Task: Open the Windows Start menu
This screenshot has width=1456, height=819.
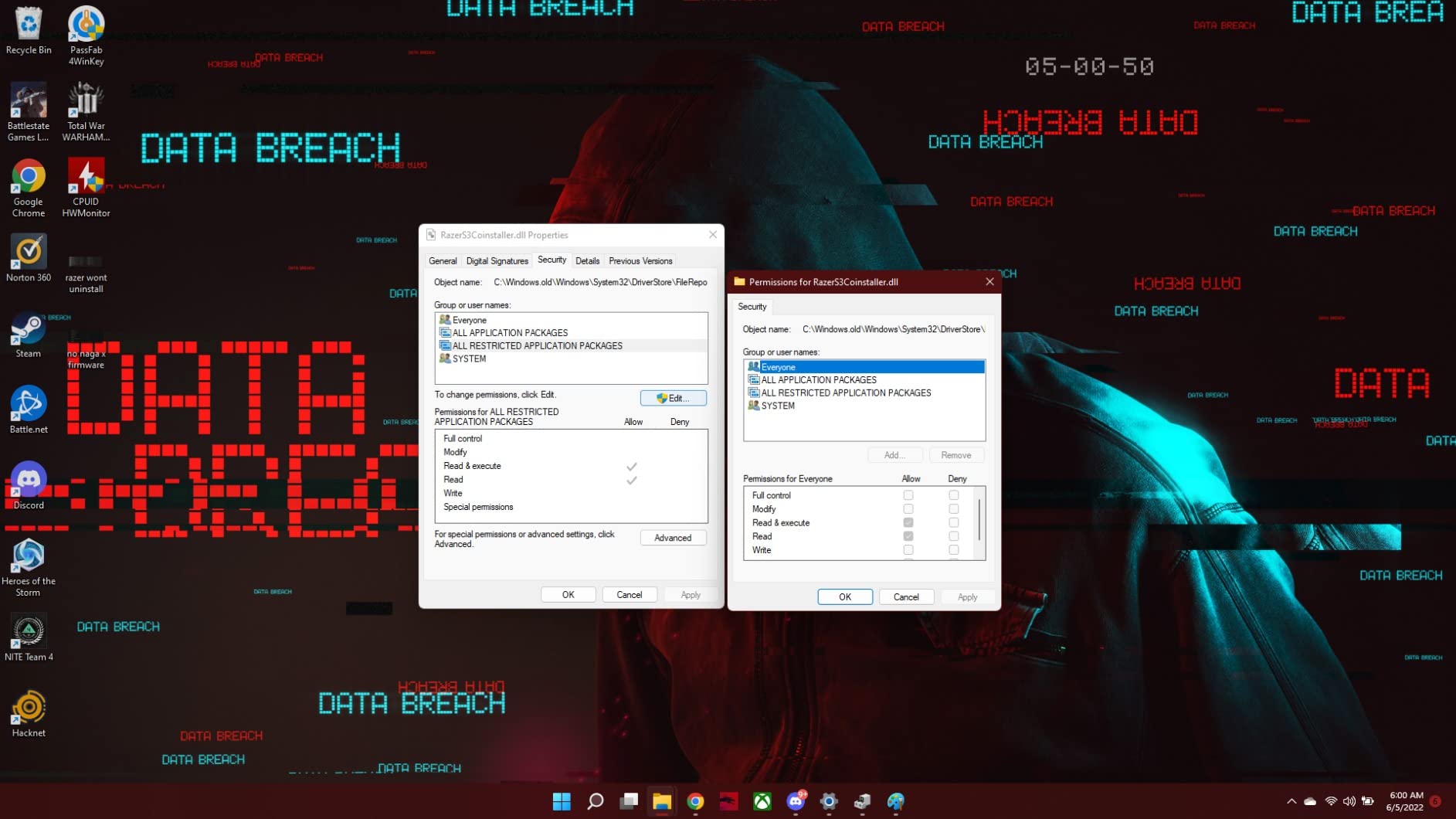Action: tap(562, 801)
